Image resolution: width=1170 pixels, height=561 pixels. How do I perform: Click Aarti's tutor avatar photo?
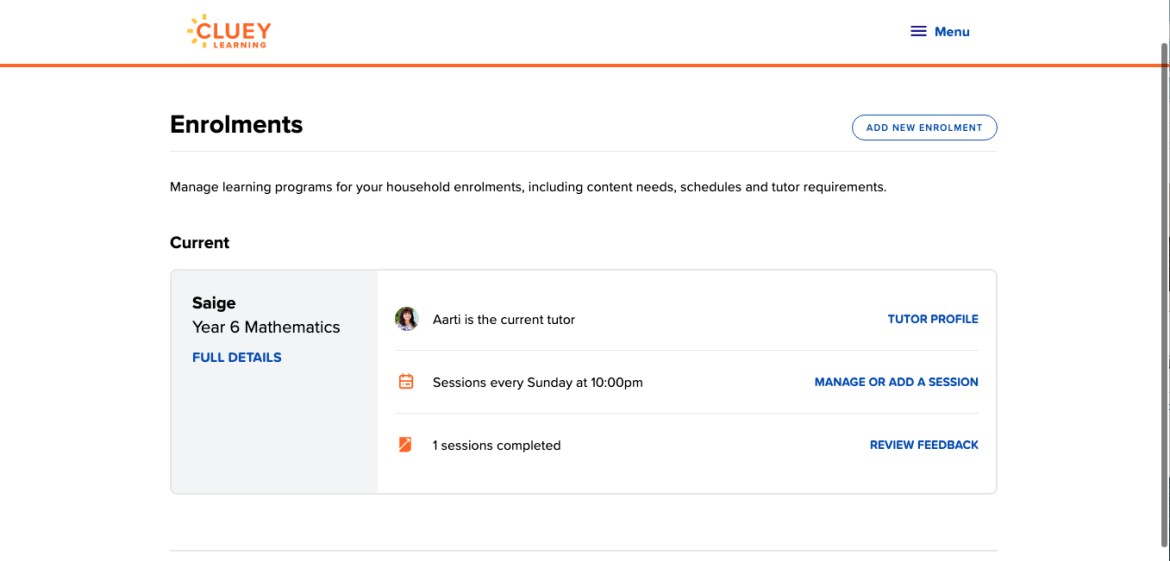click(x=406, y=319)
